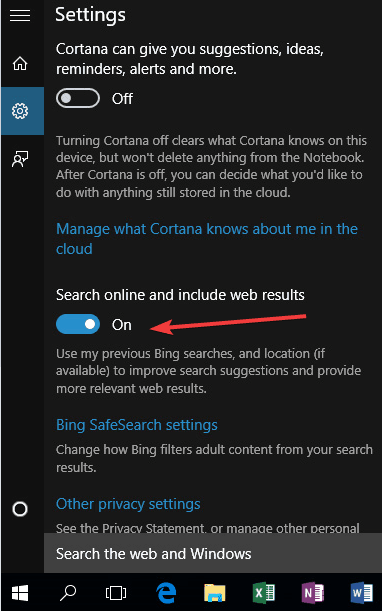Launch Word from taskbar
Image resolution: width=382 pixels, height=611 pixels.
point(362,593)
